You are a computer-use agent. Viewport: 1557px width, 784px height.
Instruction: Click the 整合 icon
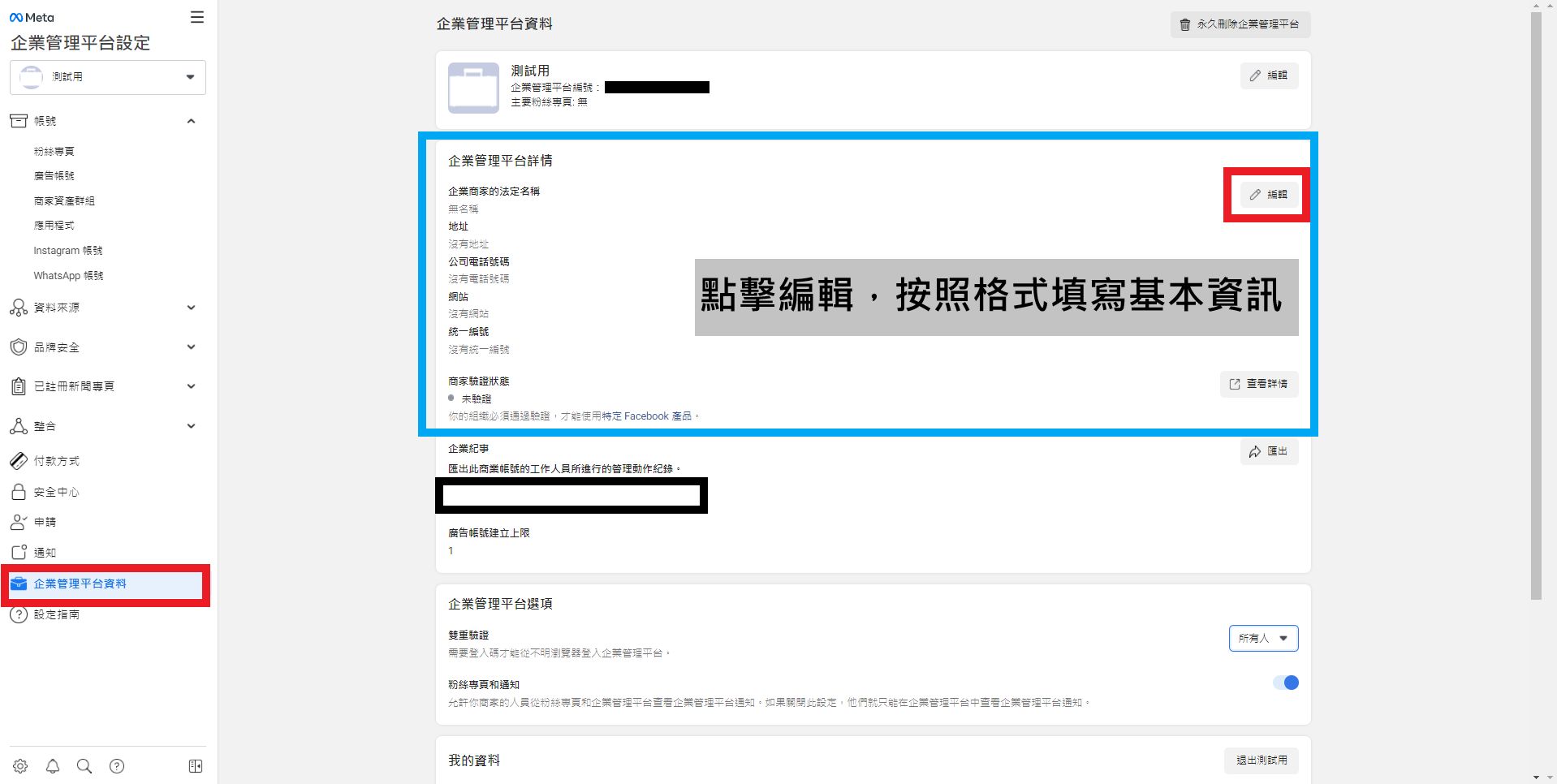tap(19, 426)
